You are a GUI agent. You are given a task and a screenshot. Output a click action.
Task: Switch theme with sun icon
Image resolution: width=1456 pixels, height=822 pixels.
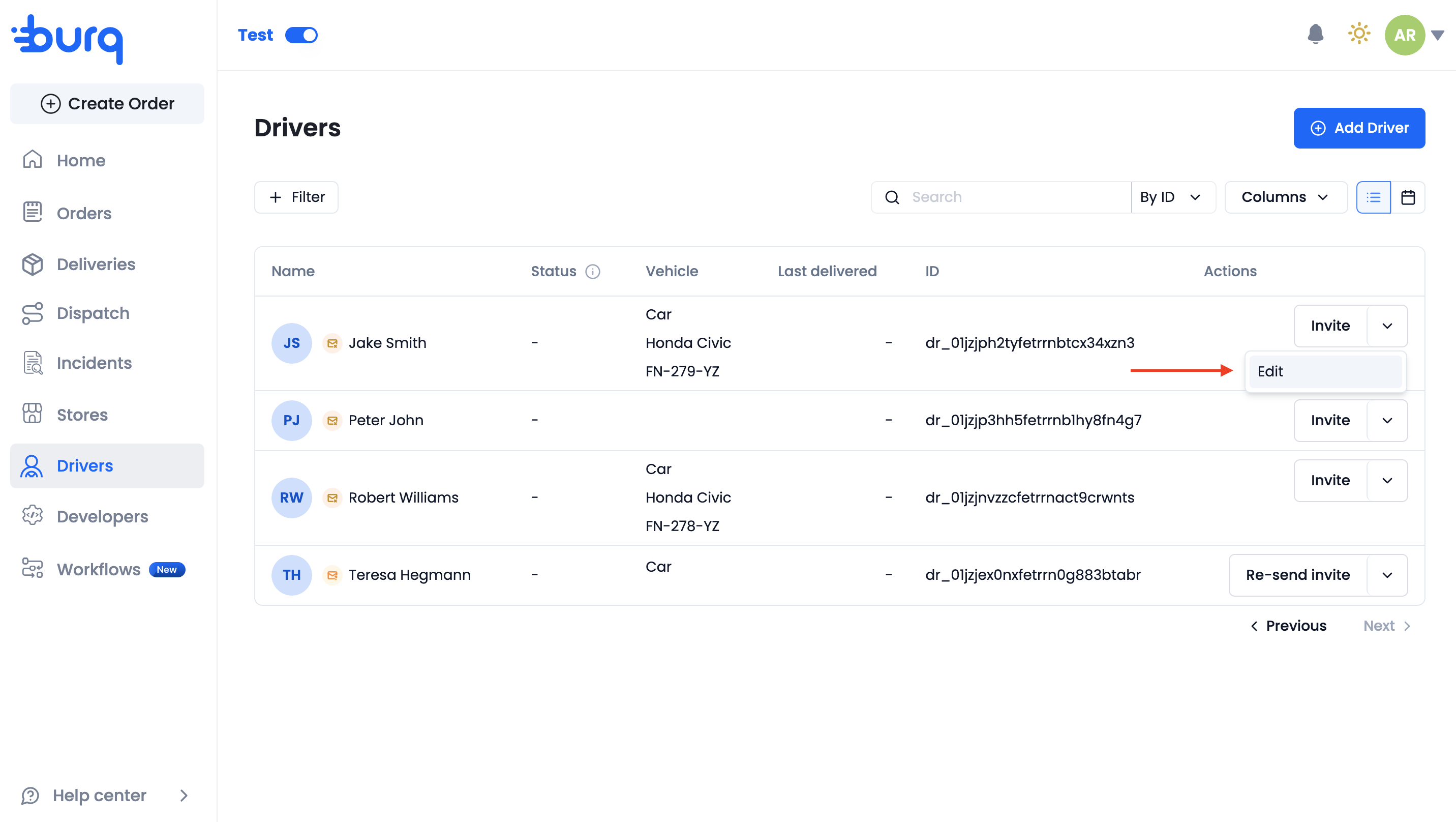tap(1359, 34)
